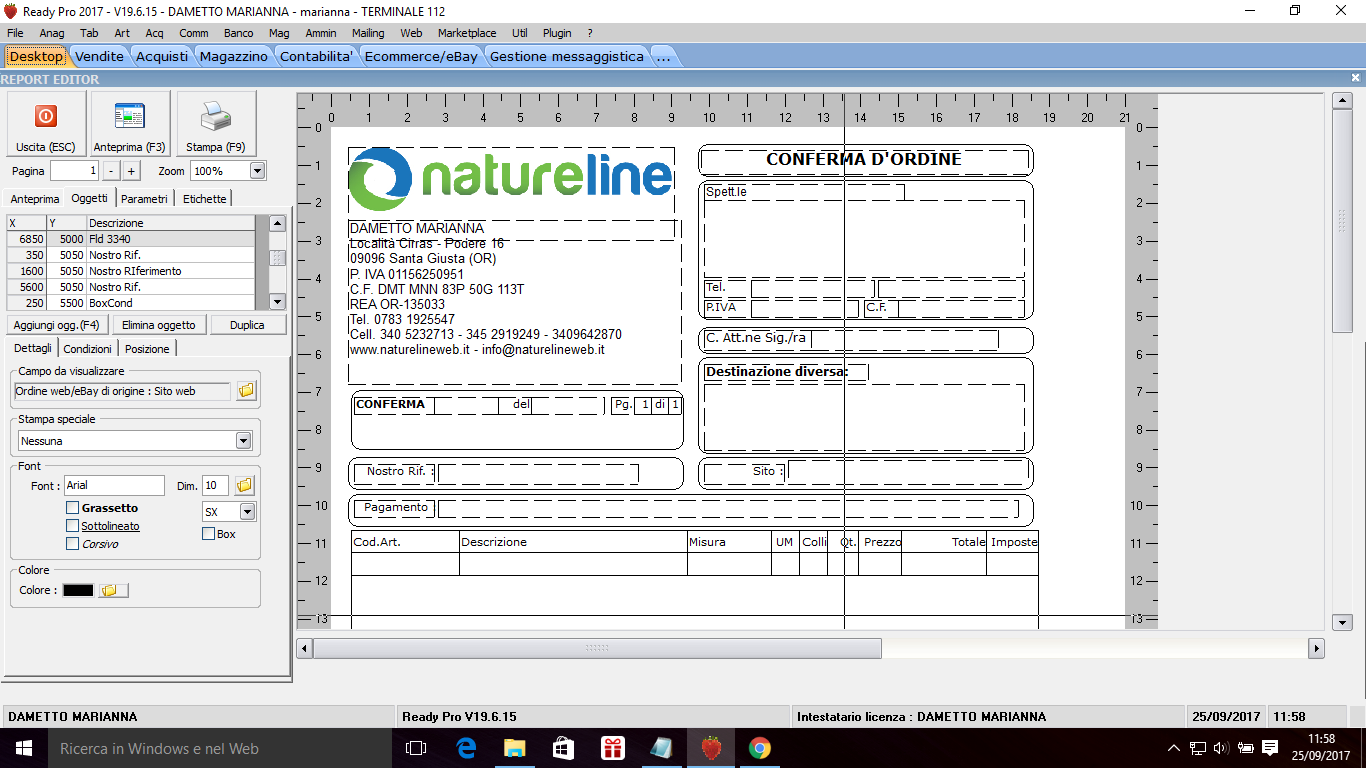Screen dimensions: 1366x768
Task: Click the object list scroll down arrow
Action: (x=278, y=302)
